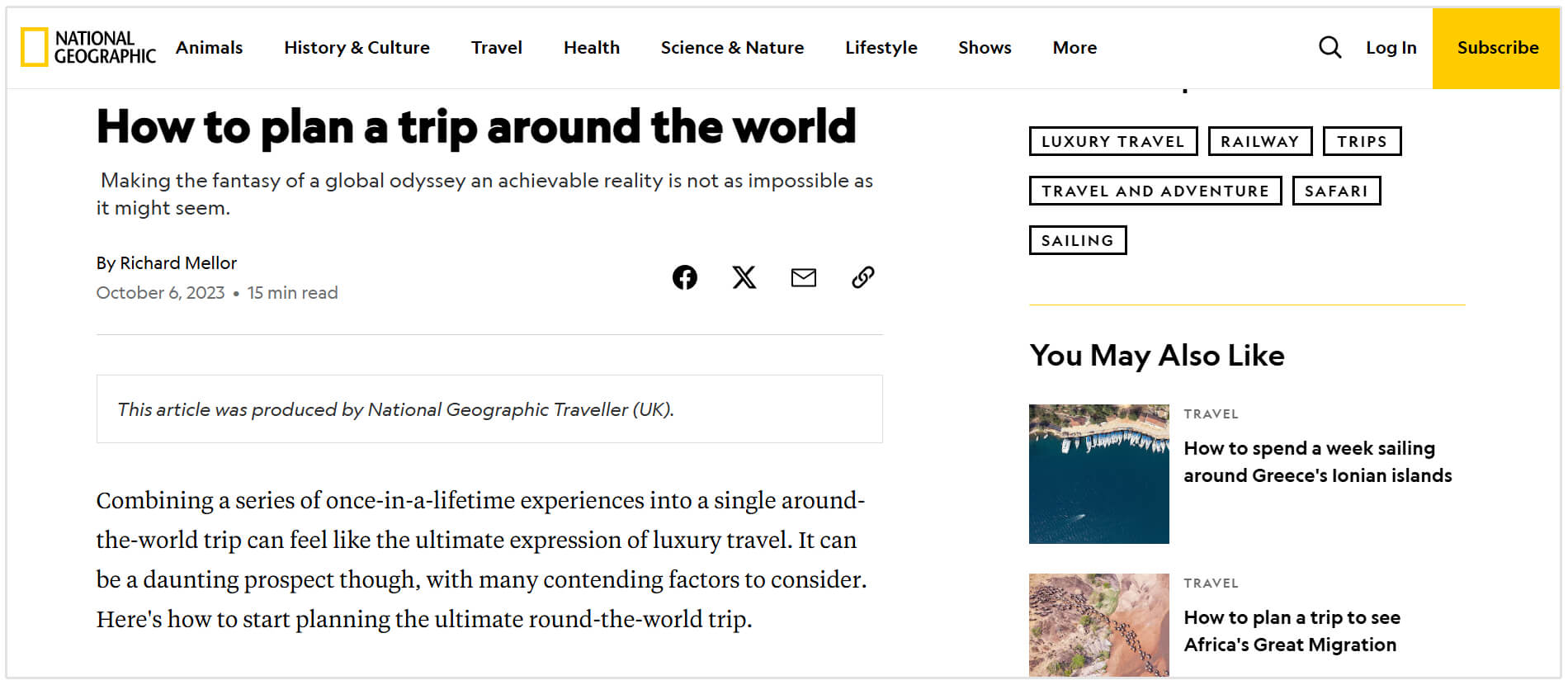Click the Africa's Great Migration article thumbnail
Image resolution: width=1568 pixels, height=685 pixels.
(1098, 627)
